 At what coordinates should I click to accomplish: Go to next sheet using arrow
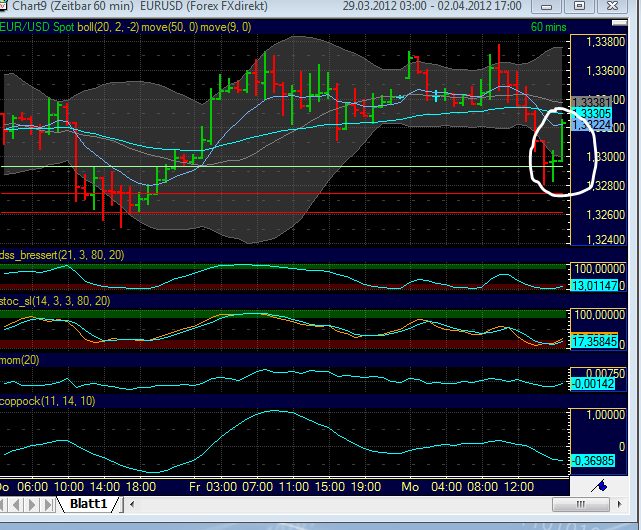32,505
